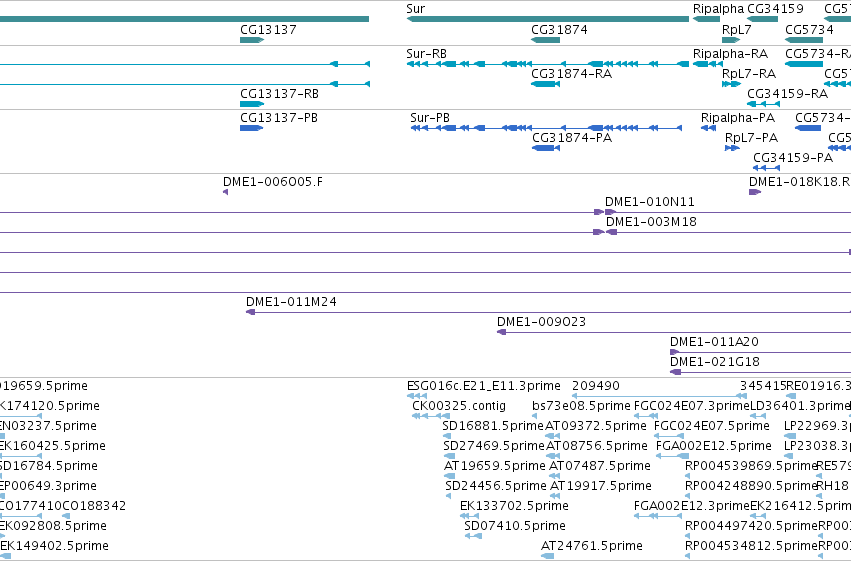Select the CG13137 gene glyph
851x561 pixels.
point(252,40)
